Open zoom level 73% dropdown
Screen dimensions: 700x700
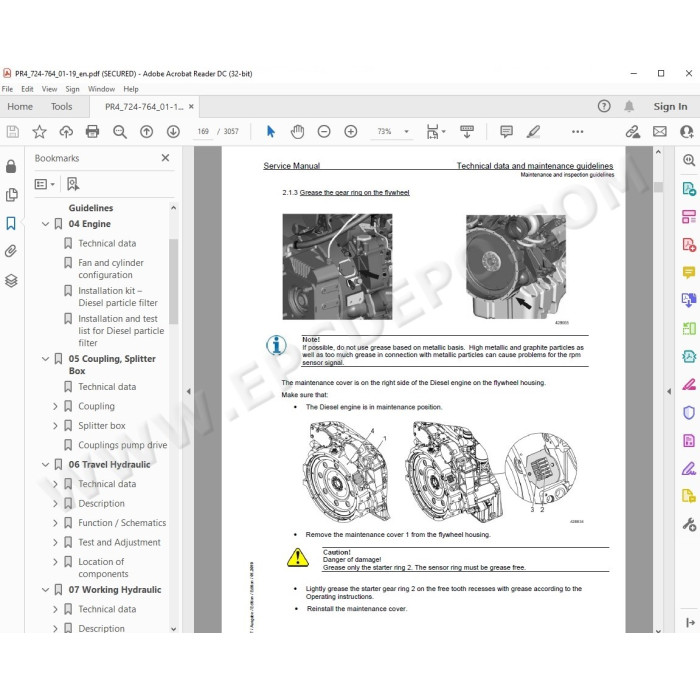[x=406, y=132]
